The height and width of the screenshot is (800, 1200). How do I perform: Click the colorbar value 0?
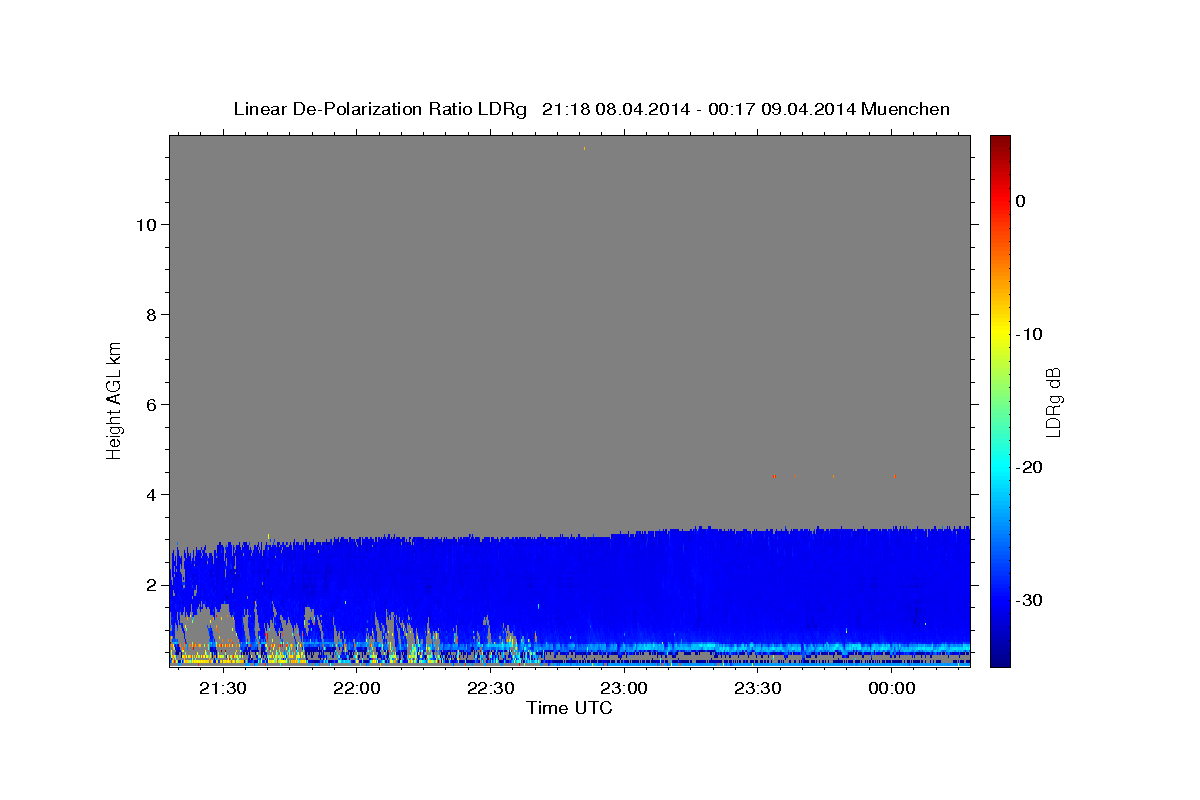point(1020,201)
